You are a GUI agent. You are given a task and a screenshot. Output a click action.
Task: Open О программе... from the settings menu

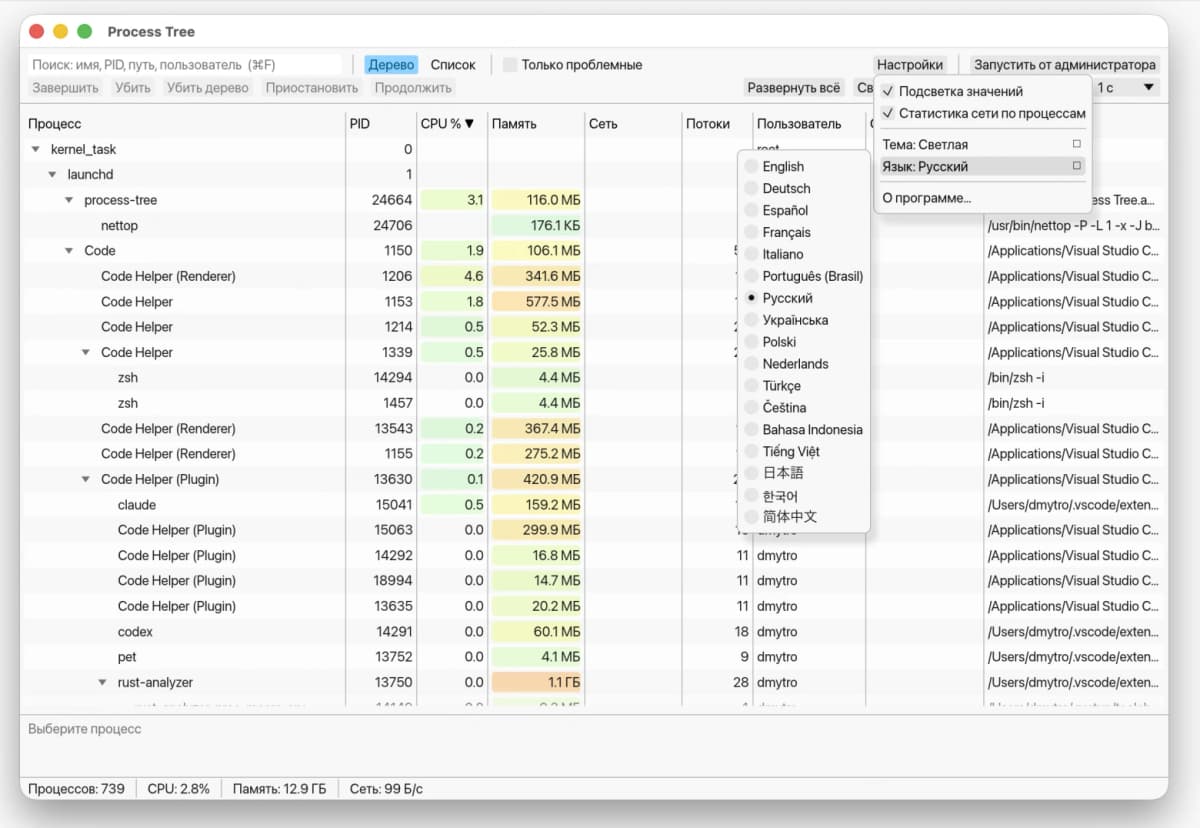927,198
